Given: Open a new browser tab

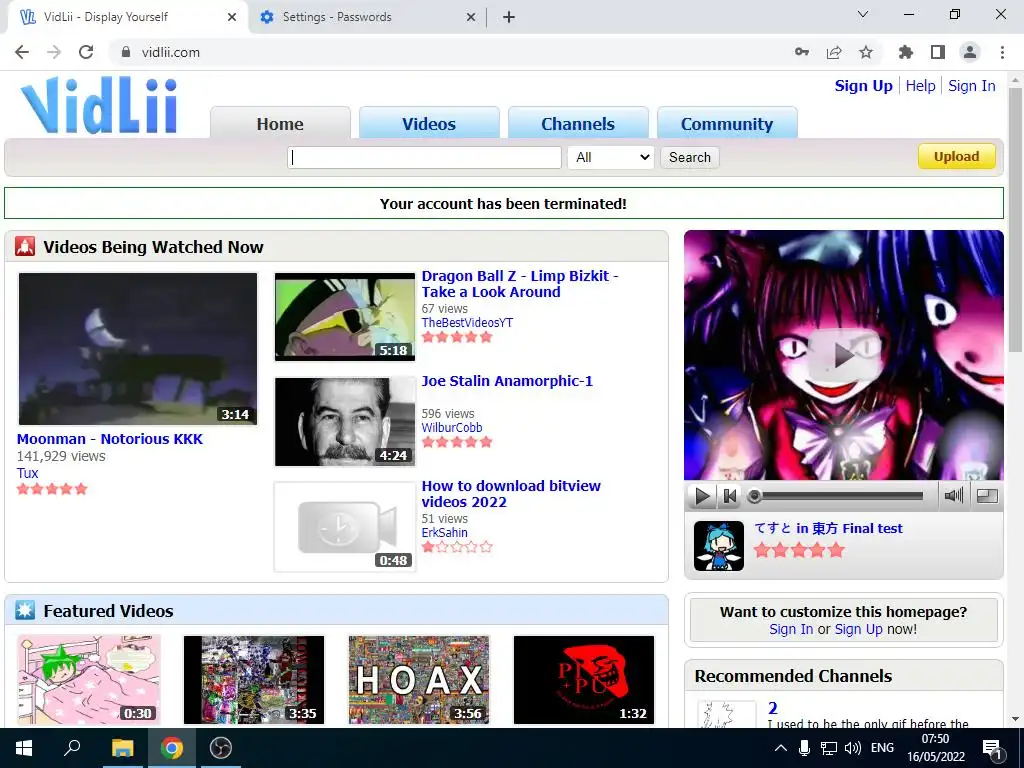Looking at the screenshot, I should (509, 17).
